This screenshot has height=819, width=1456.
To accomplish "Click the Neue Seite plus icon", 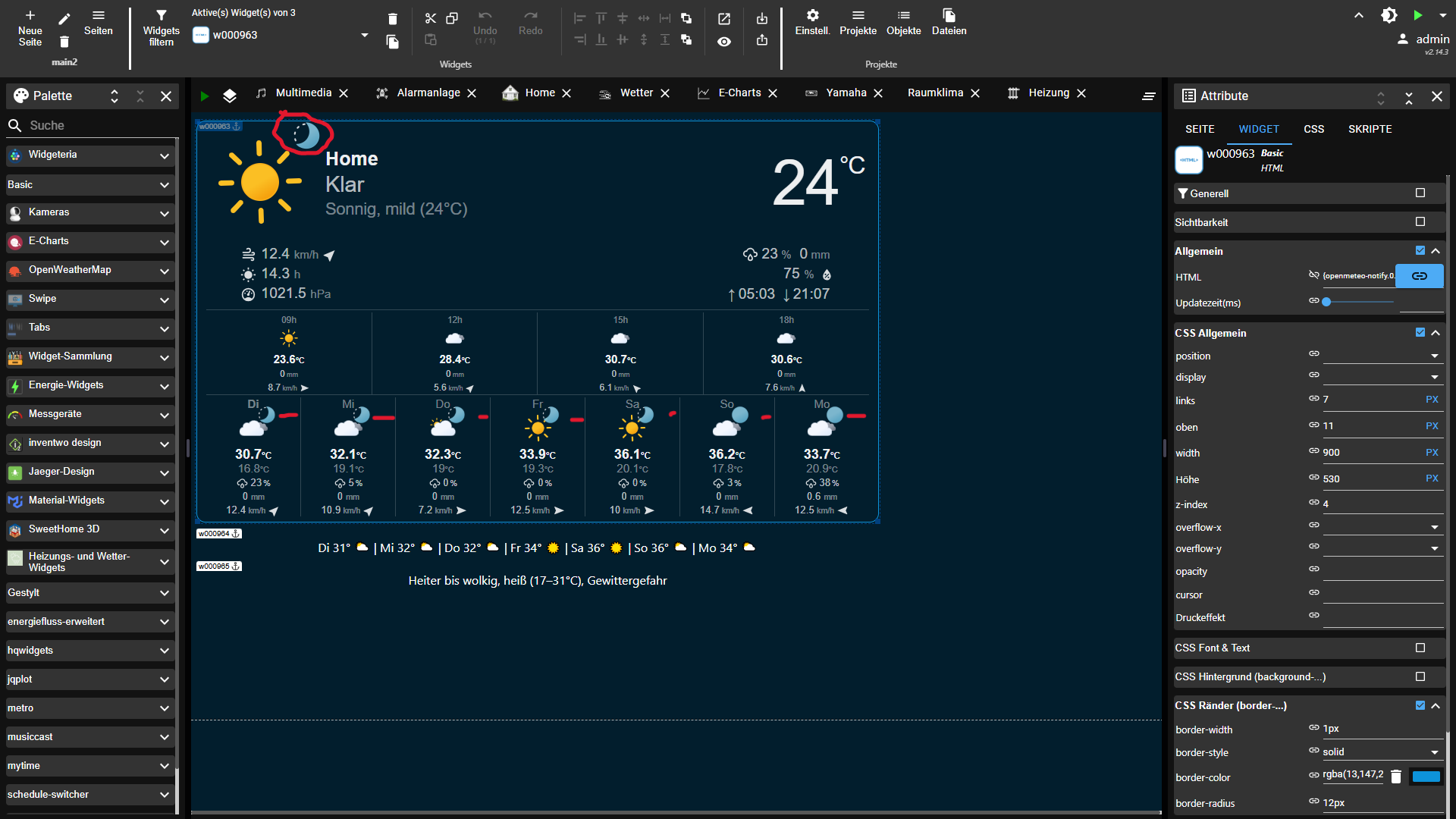I will coord(30,15).
